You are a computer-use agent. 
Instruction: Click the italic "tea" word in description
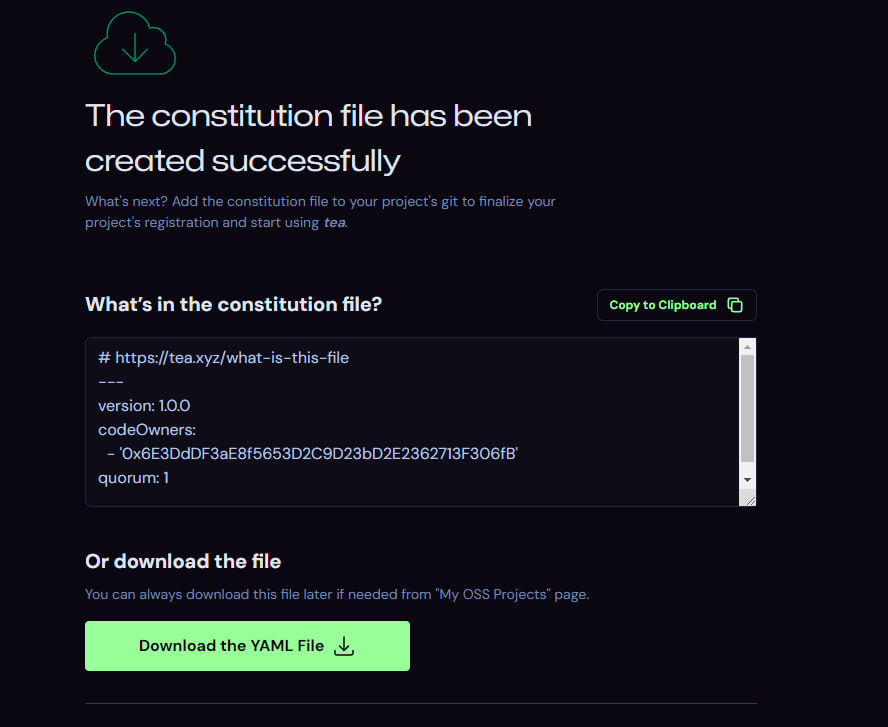tap(334, 222)
